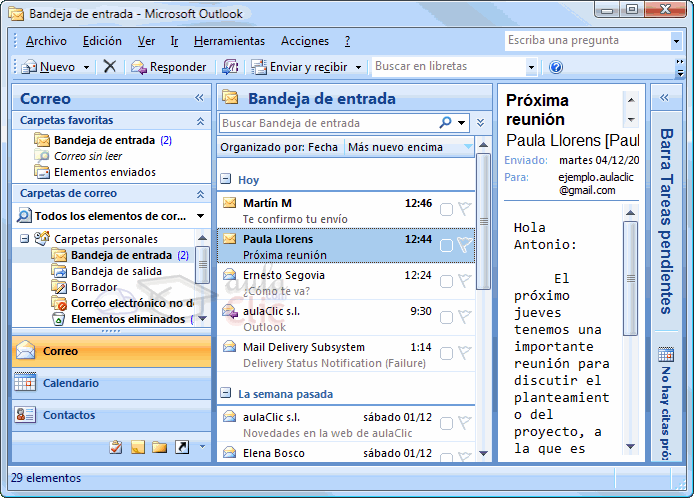The height and width of the screenshot is (498, 694).
Task: Toggle category box for Ernesto Segovia message
Action: [446, 281]
